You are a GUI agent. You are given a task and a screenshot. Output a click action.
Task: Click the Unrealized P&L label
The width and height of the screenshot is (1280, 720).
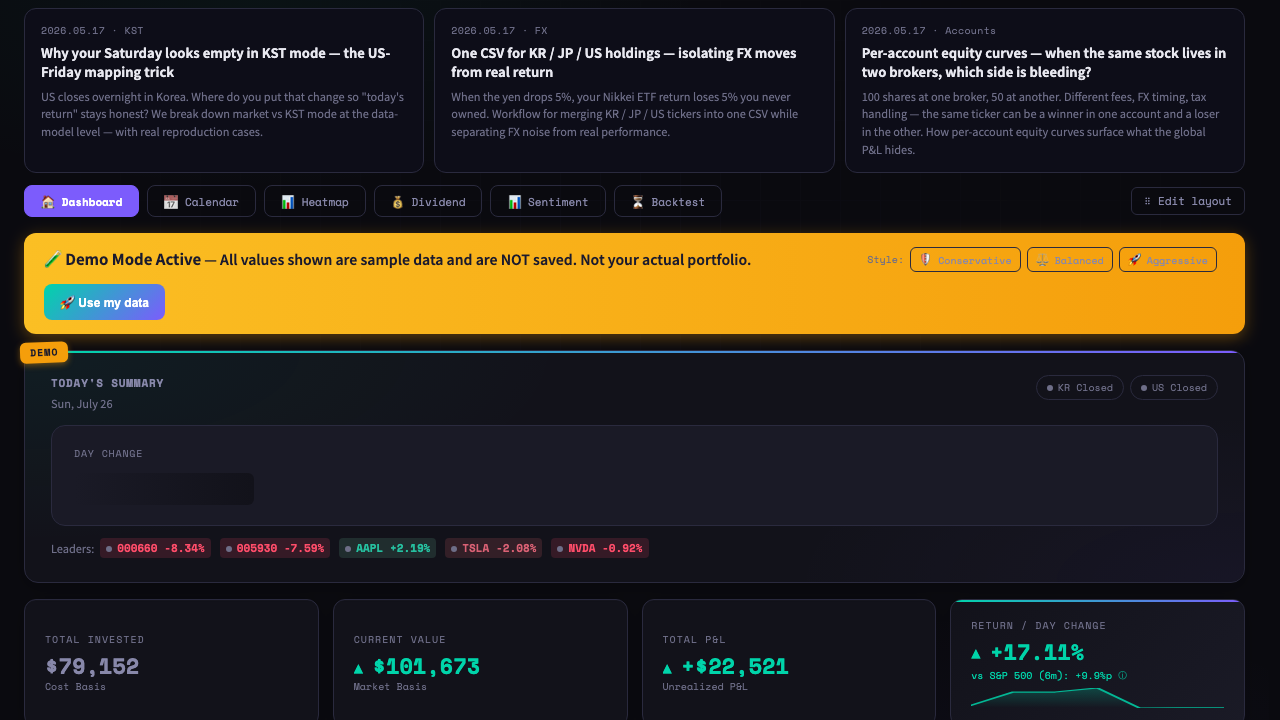704,687
